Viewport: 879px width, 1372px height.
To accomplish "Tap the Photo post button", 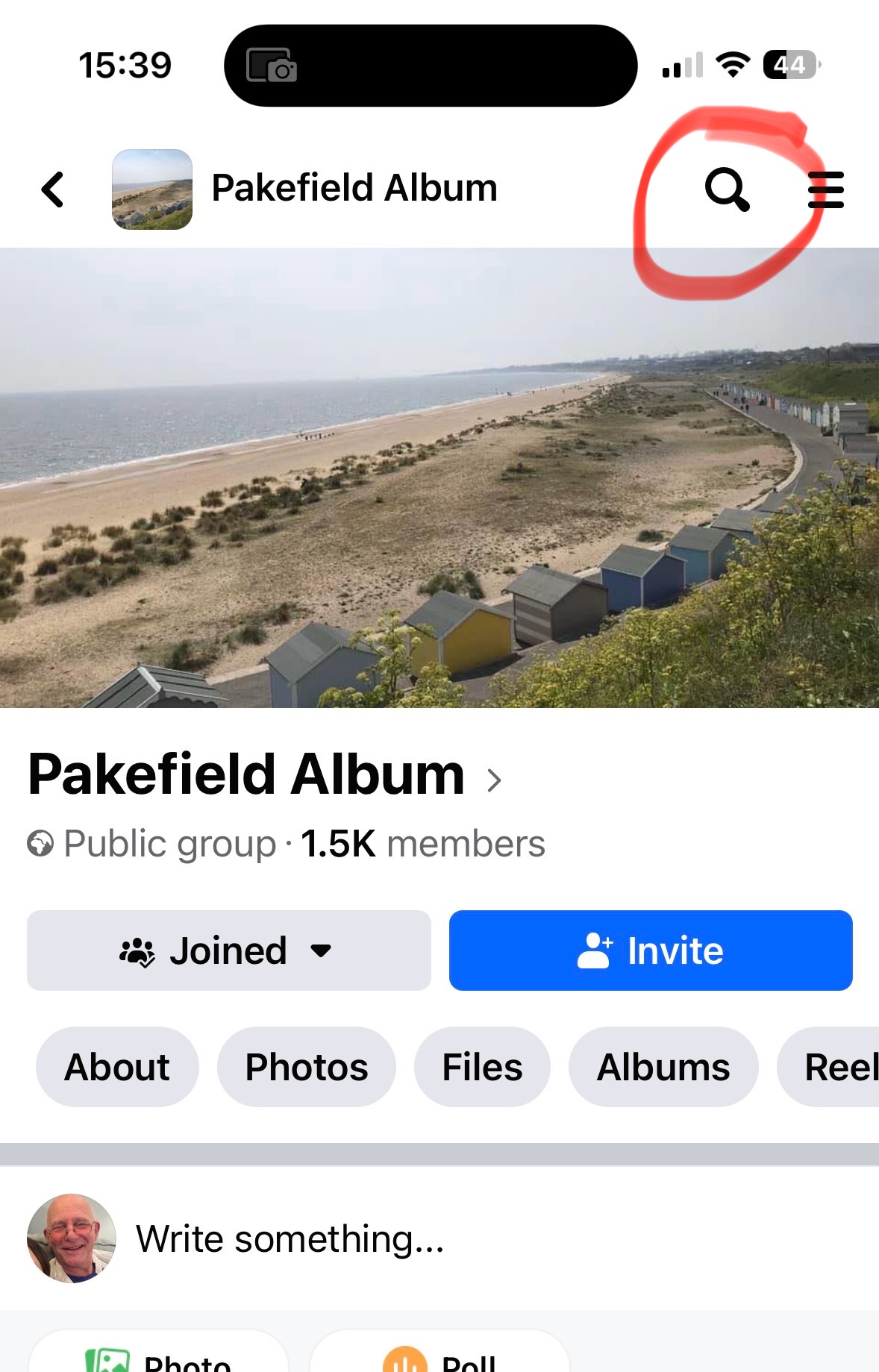I will tap(158, 1358).
